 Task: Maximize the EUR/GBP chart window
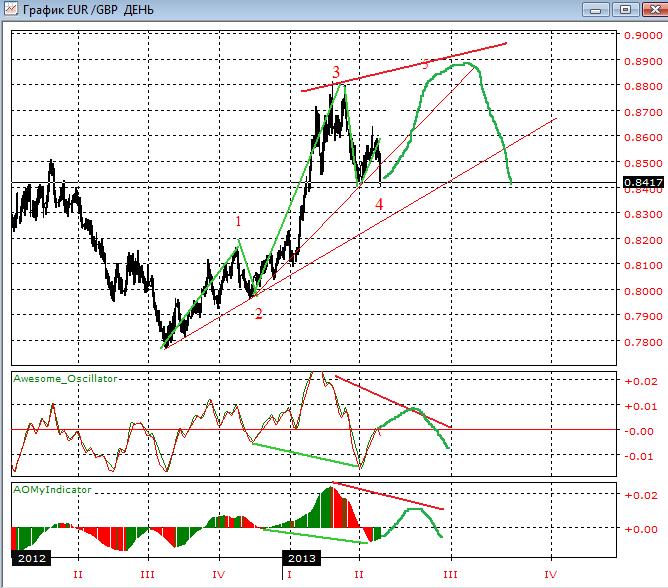tap(625, 9)
